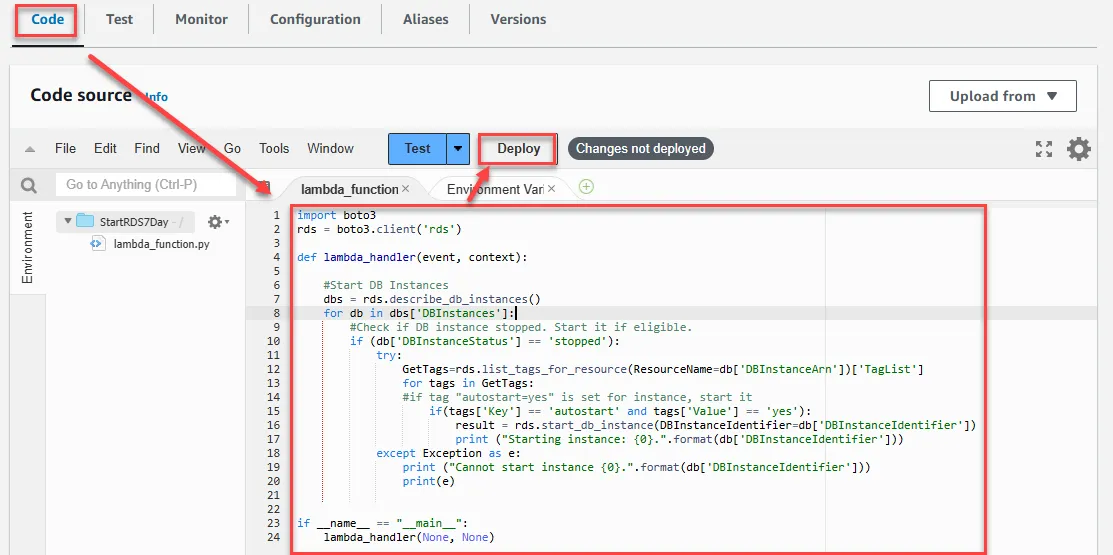Viewport: 1113px width, 555px height.
Task: Open the Go menu
Action: [x=233, y=148]
